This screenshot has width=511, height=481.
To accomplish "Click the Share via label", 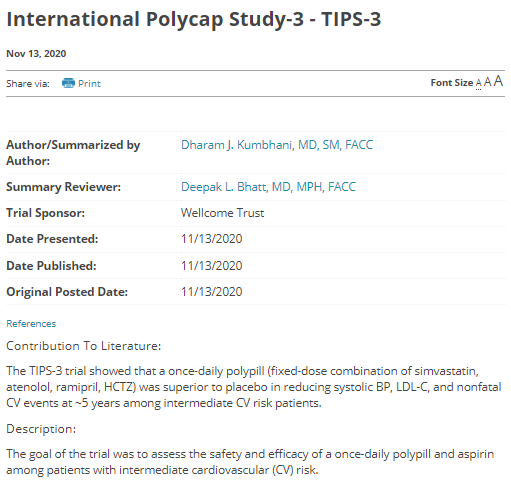I will point(28,84).
